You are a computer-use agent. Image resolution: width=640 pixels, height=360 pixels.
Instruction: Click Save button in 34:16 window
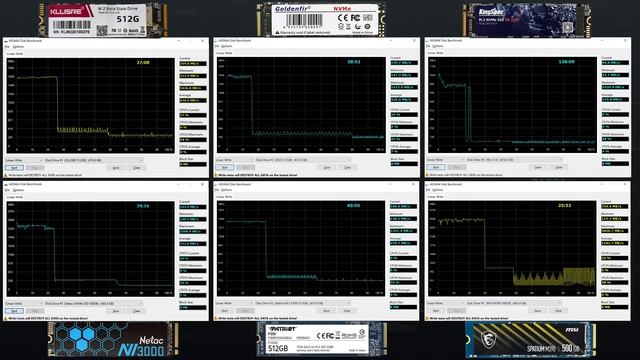(116, 311)
